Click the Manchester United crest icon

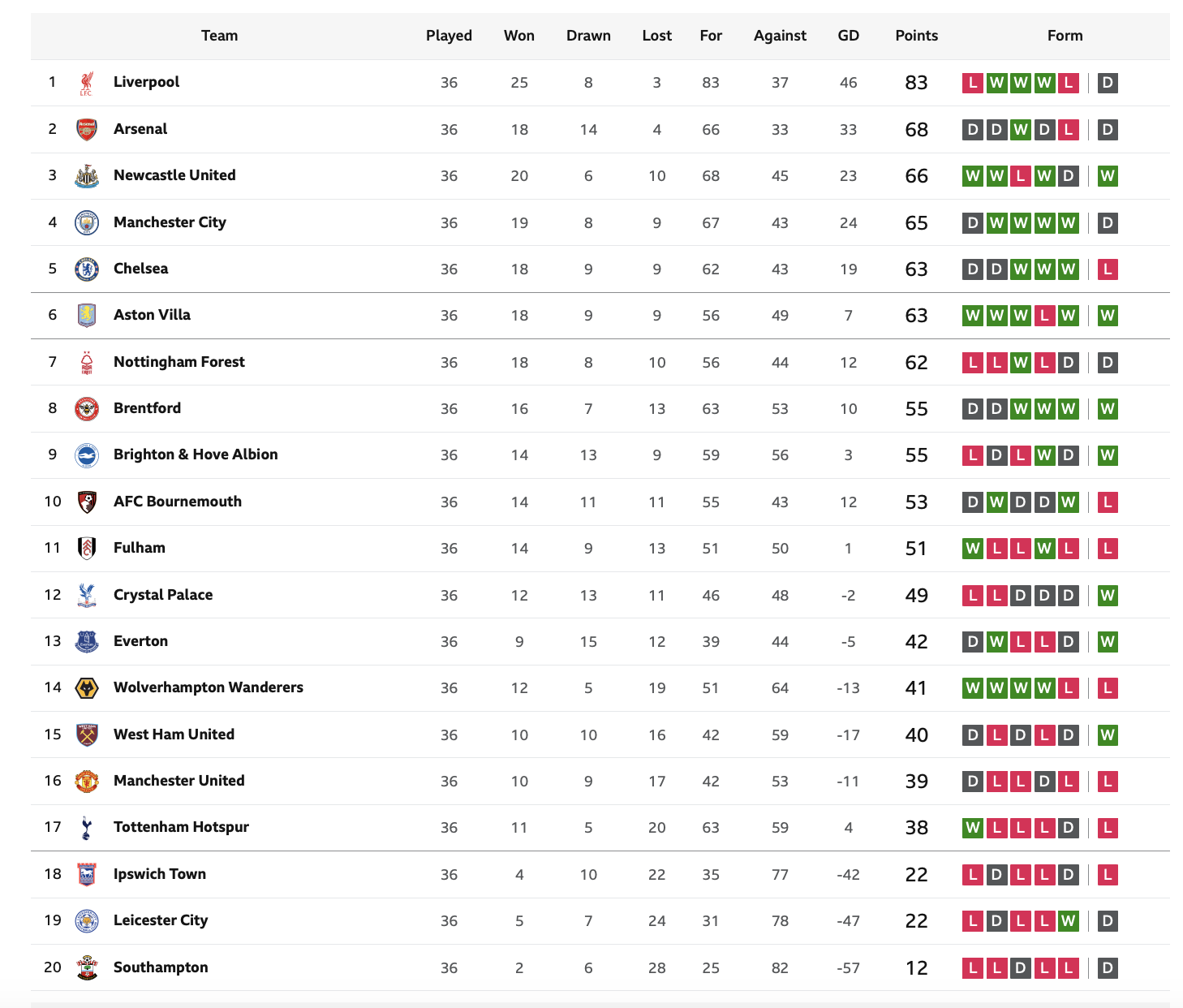[x=87, y=781]
